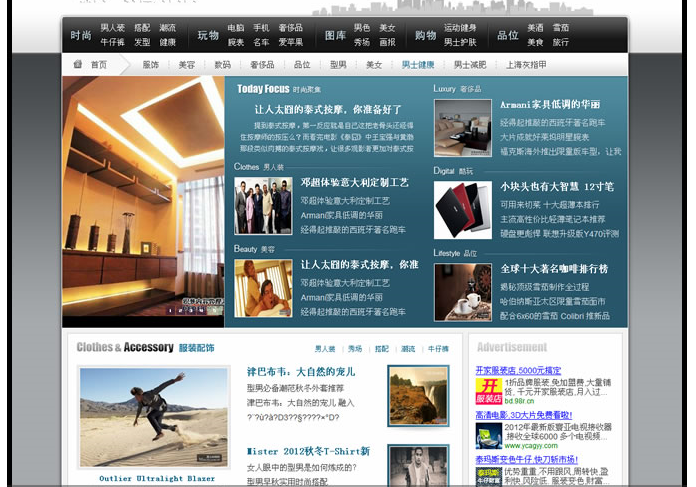Go to 健康 under the 时尚 menu
Viewport: 696px width, 487px height.
click(168, 42)
